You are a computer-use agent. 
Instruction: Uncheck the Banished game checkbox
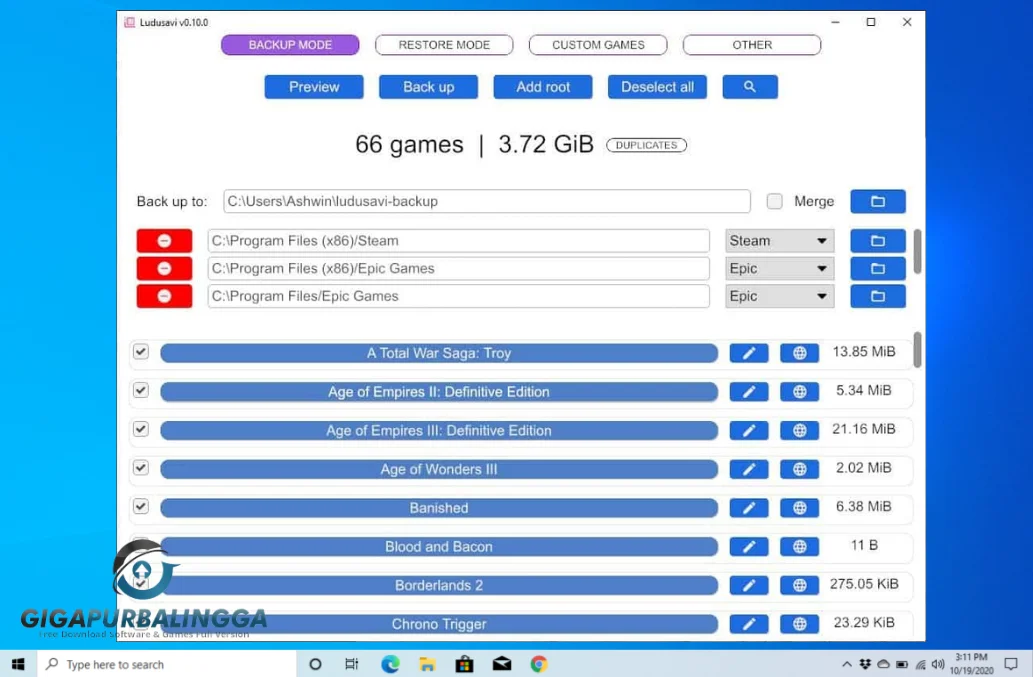click(141, 506)
